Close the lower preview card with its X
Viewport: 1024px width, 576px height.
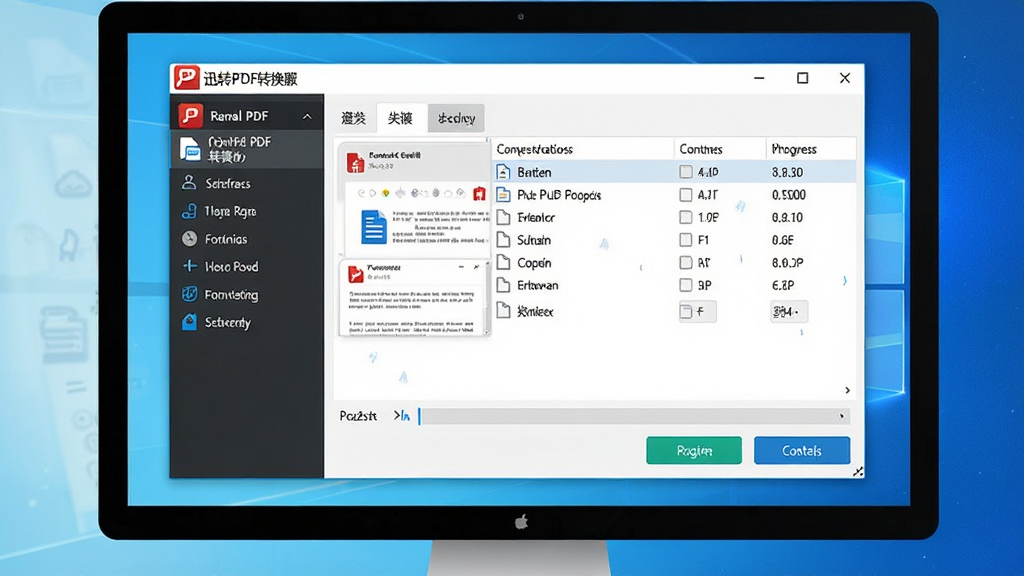click(477, 267)
